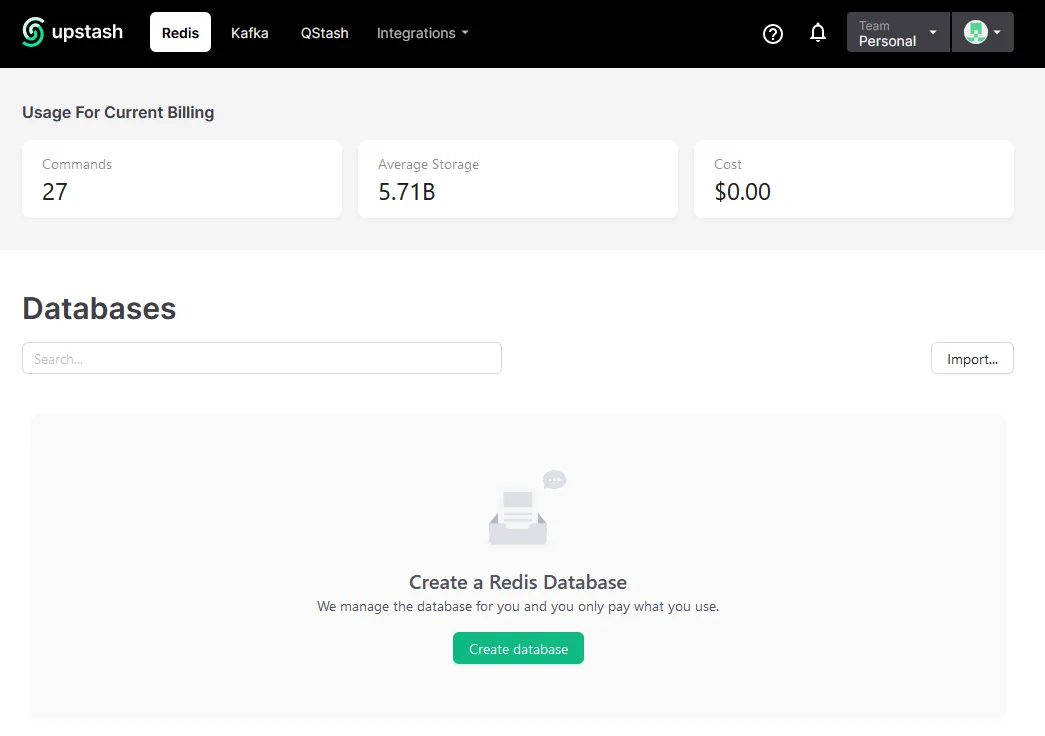This screenshot has width=1045, height=736.
Task: Focus the databases Search field
Action: tap(261, 359)
